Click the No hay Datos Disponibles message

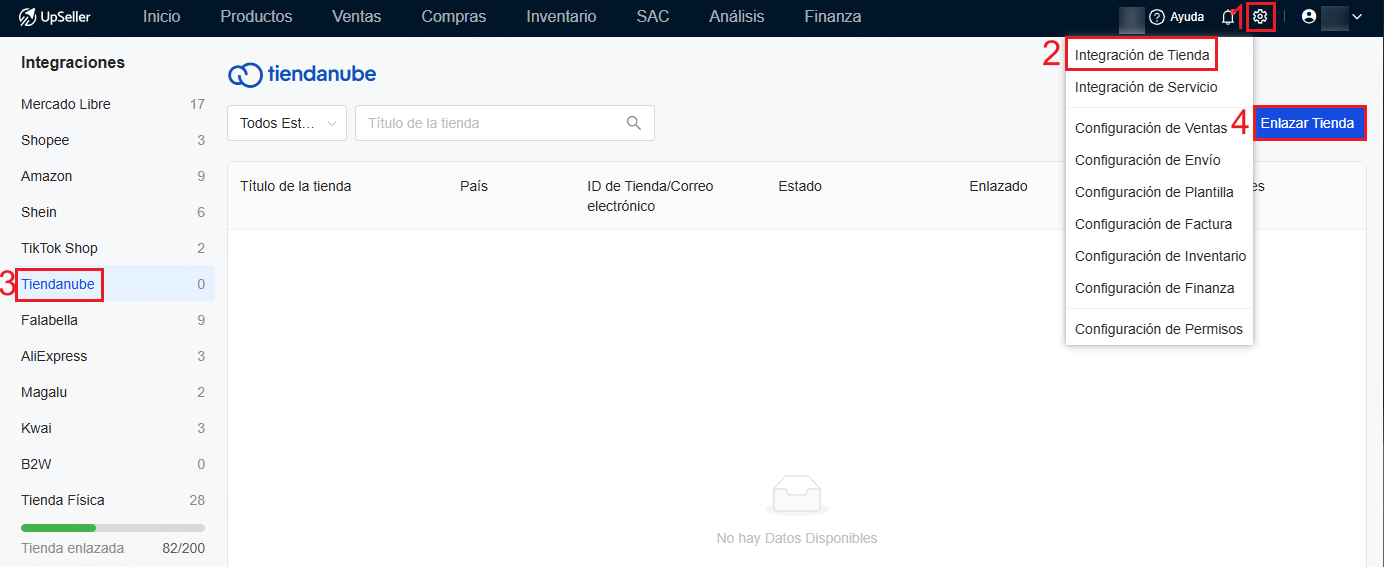click(x=797, y=538)
